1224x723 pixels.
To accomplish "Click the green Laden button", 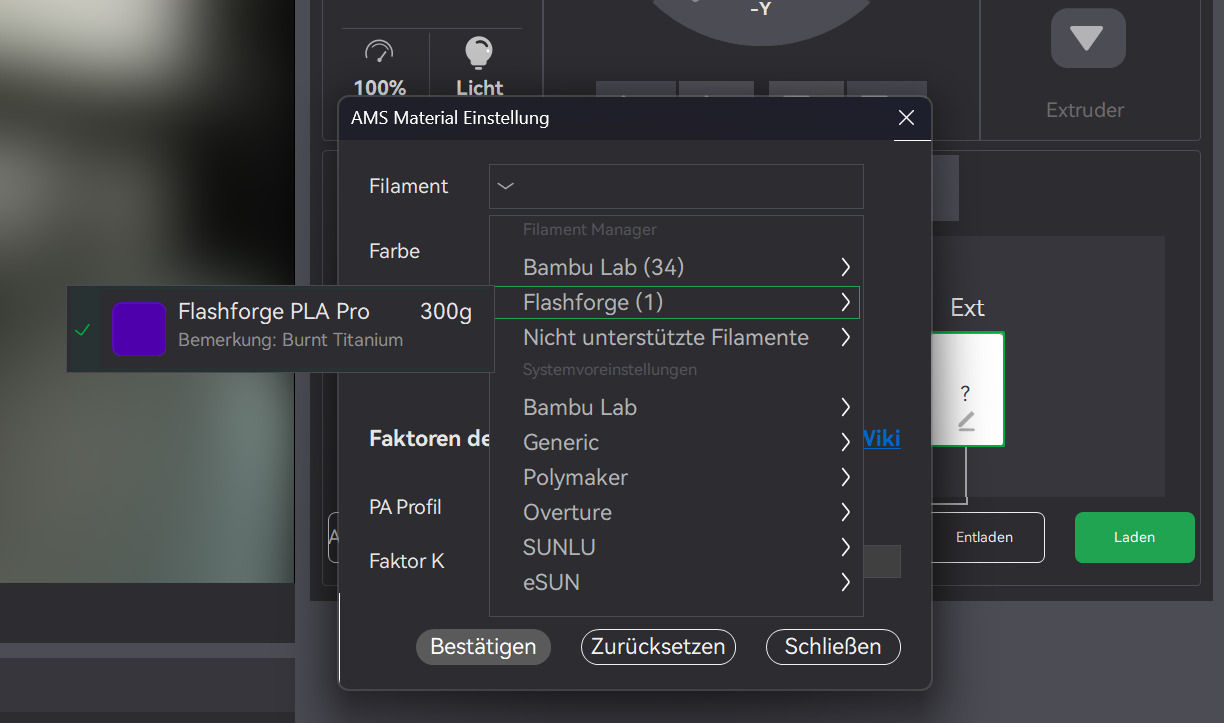I will pos(1134,537).
